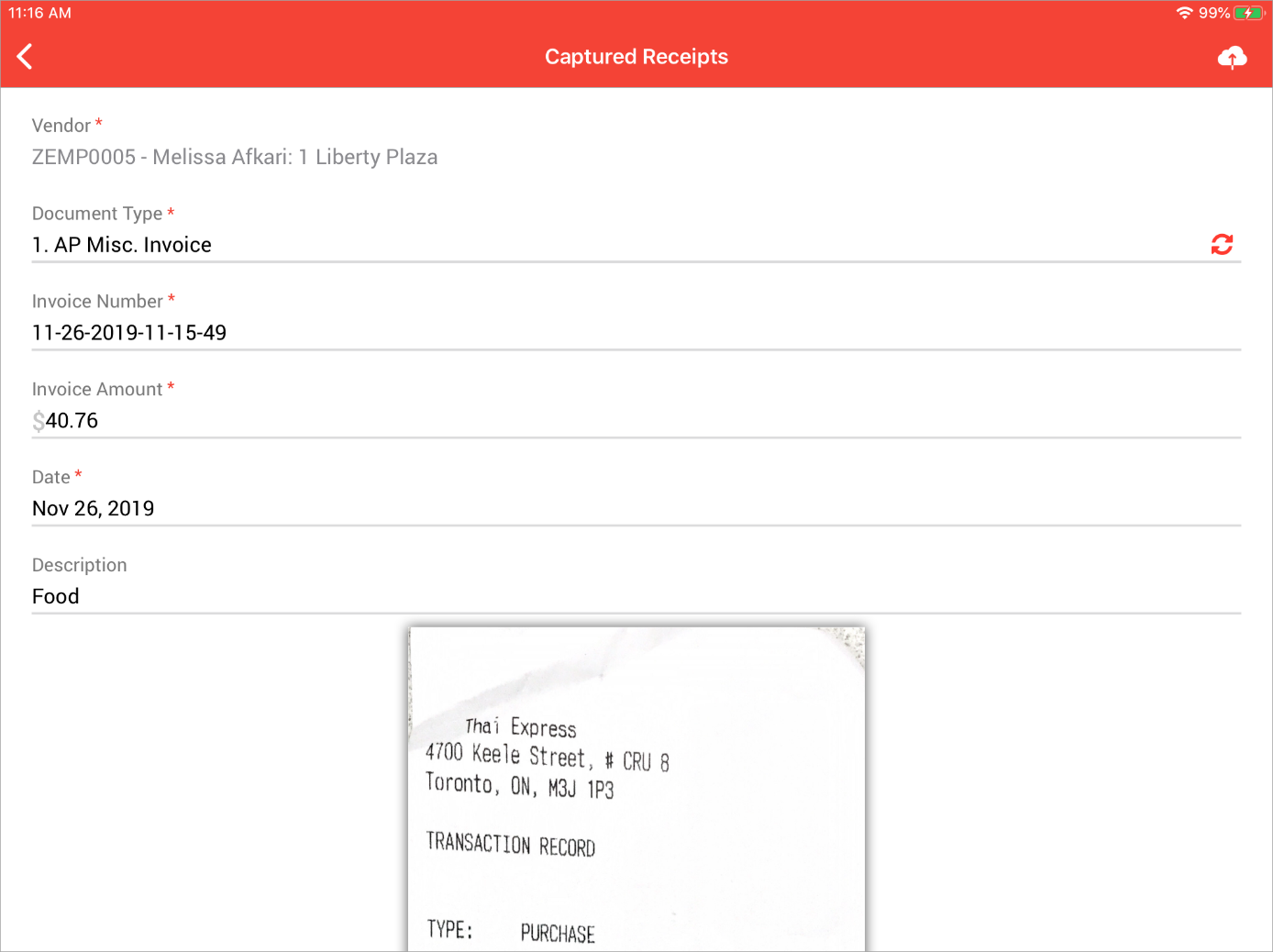Tap TRANSACTION RECORD text on the receipt
The height and width of the screenshot is (952, 1273).
point(511,845)
